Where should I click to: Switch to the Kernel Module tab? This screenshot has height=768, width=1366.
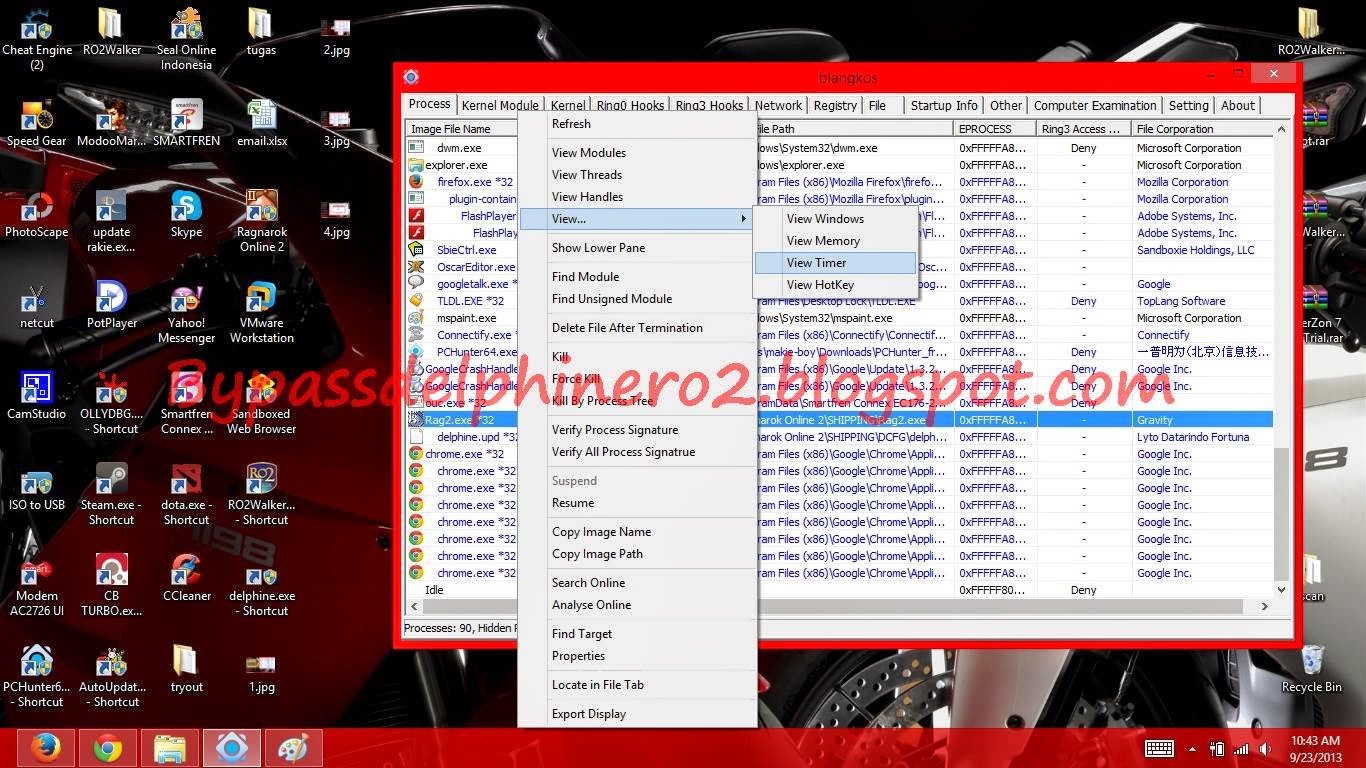(500, 105)
